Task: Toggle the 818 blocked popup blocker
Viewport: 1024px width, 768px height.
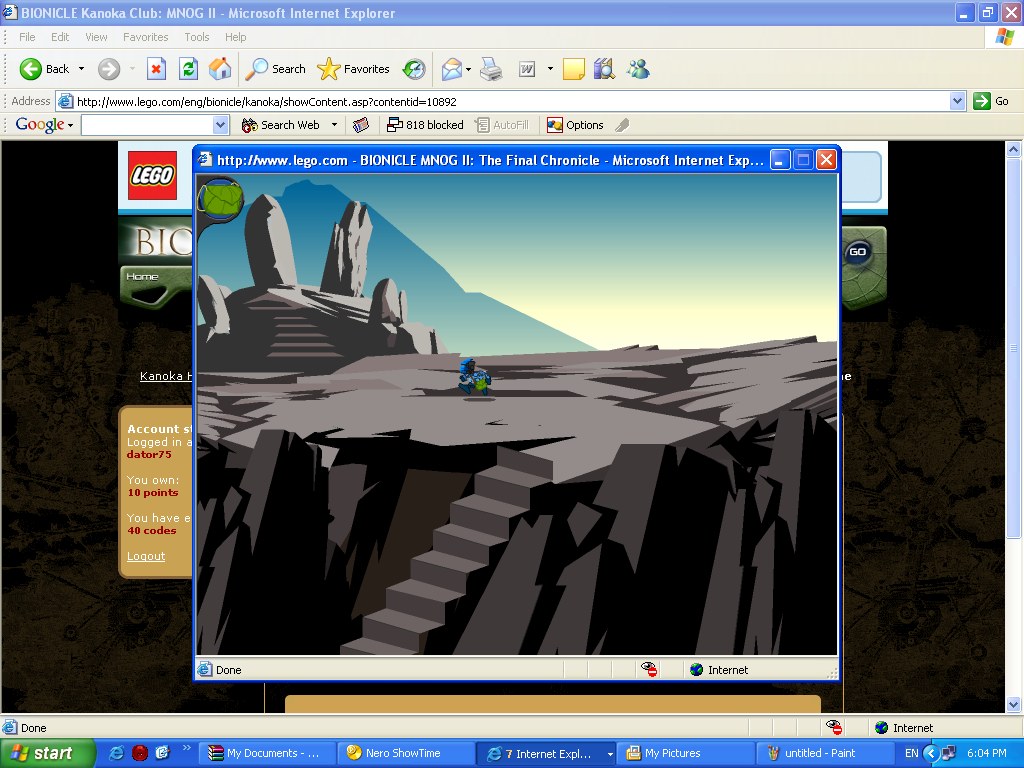Action: pos(425,125)
